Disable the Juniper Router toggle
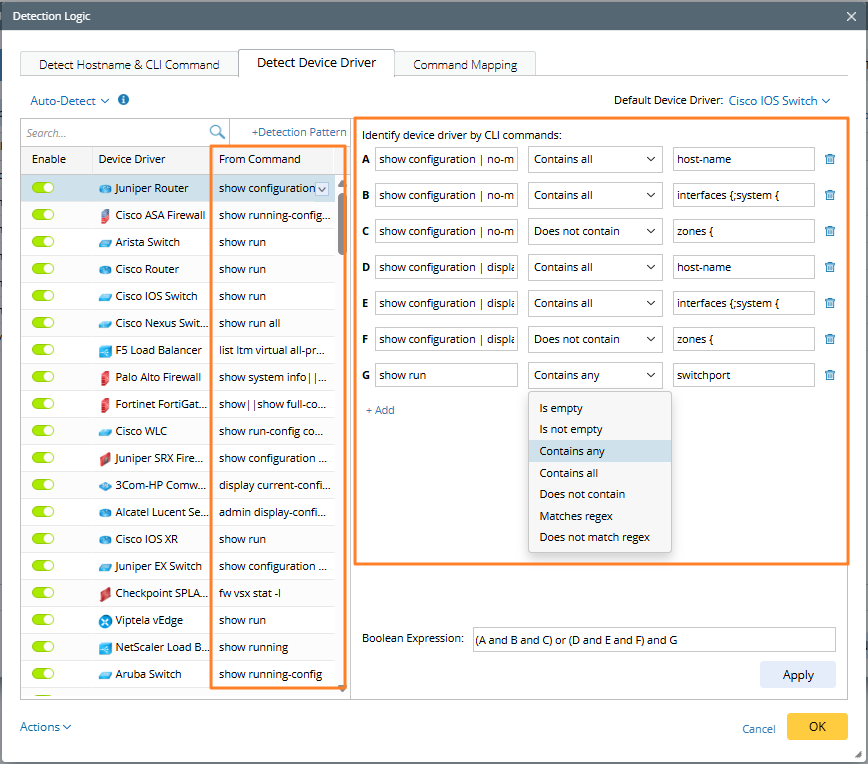868x764 pixels. tap(43, 188)
